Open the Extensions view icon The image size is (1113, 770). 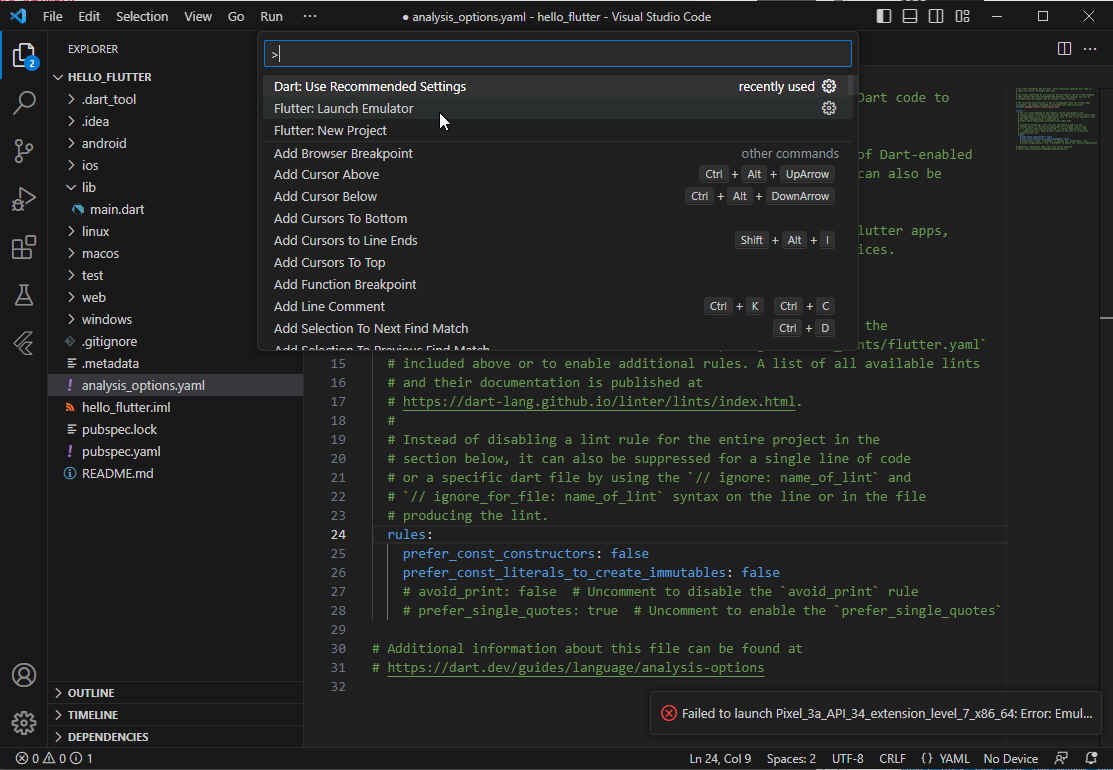coord(23,248)
